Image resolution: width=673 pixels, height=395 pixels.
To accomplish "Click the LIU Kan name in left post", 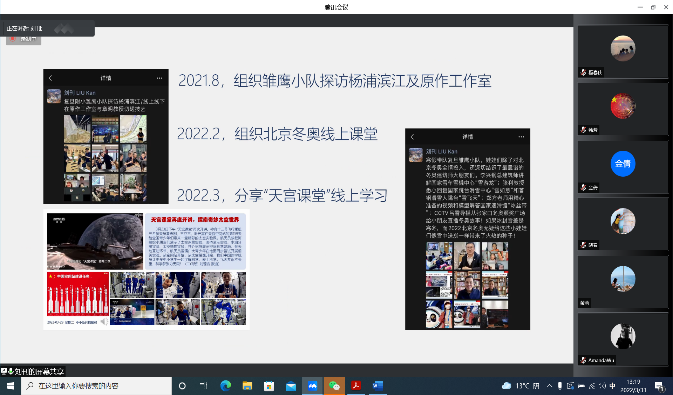I will [x=79, y=92].
